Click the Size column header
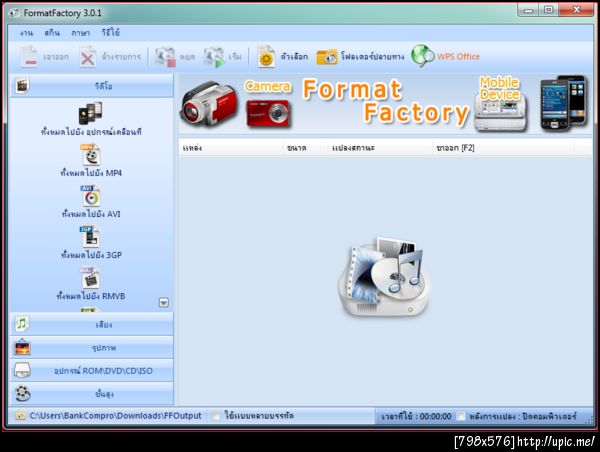Viewport: 600px width, 452px height. (305, 148)
